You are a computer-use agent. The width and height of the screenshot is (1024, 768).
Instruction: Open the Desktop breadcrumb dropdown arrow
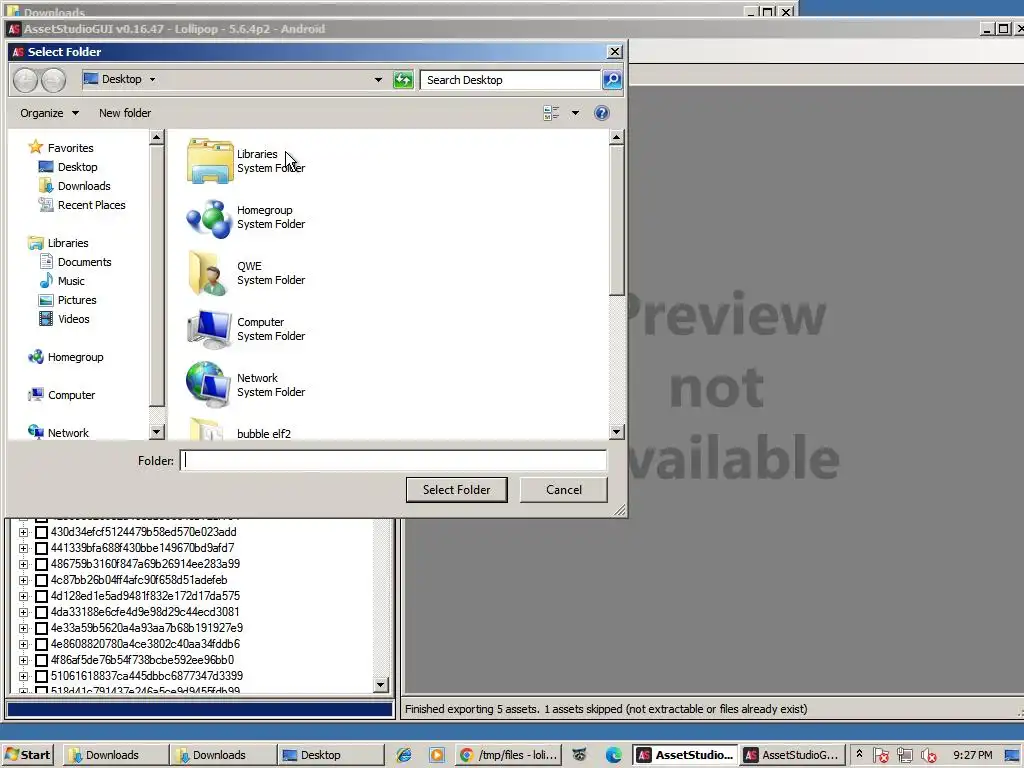(152, 80)
